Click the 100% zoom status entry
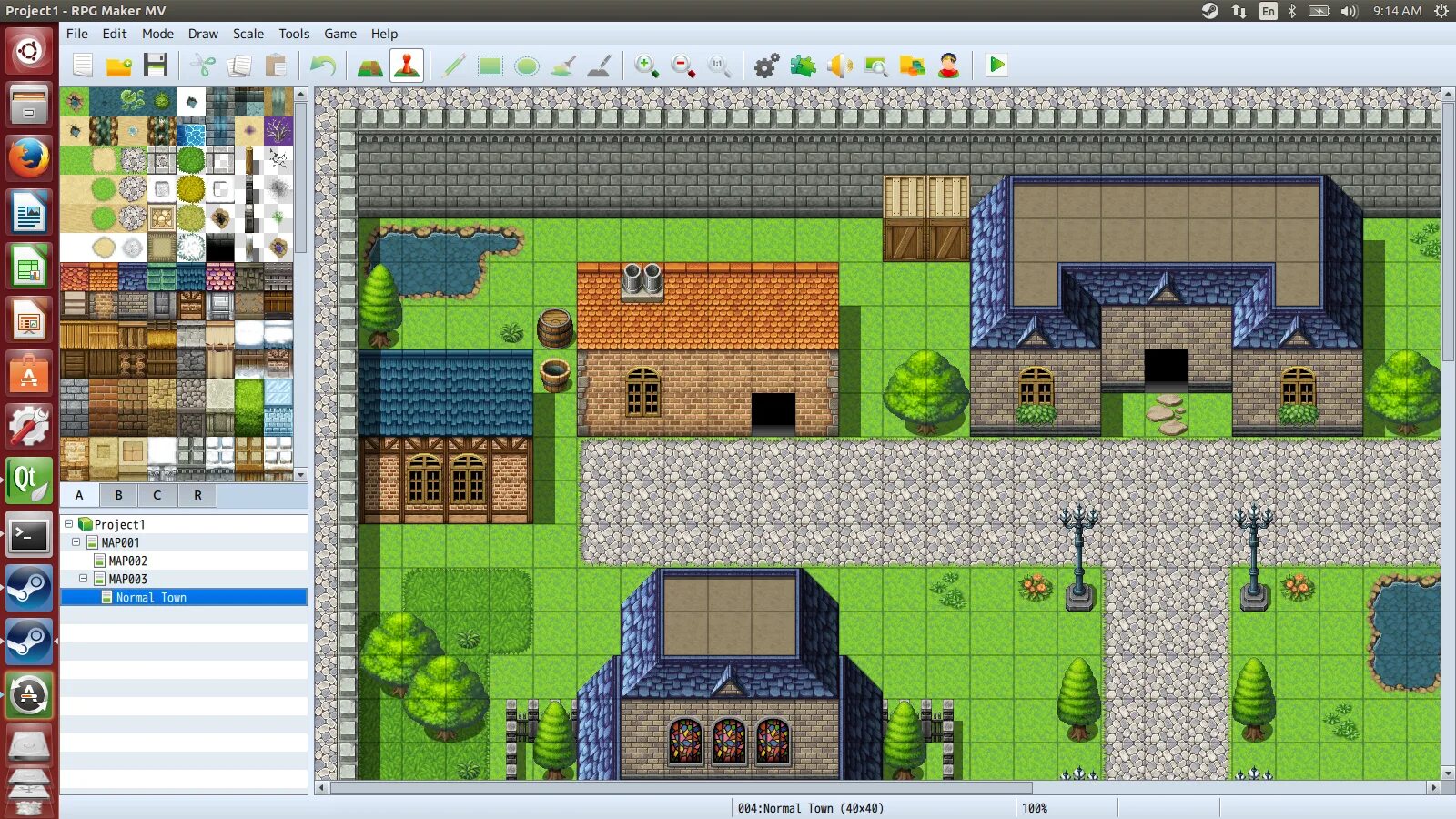This screenshot has height=819, width=1456. click(x=1035, y=808)
